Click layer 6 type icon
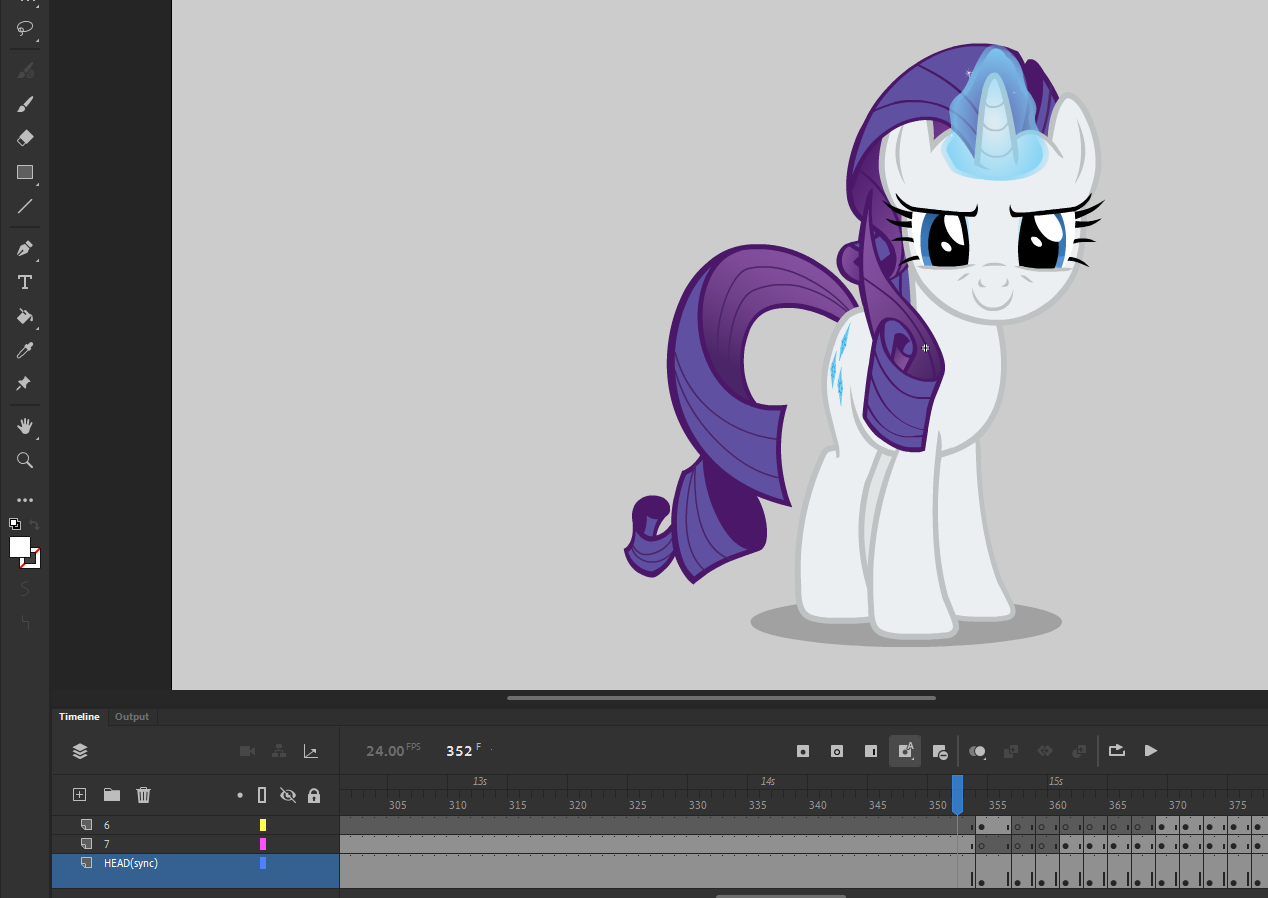Image resolution: width=1268 pixels, height=898 pixels. [87, 825]
